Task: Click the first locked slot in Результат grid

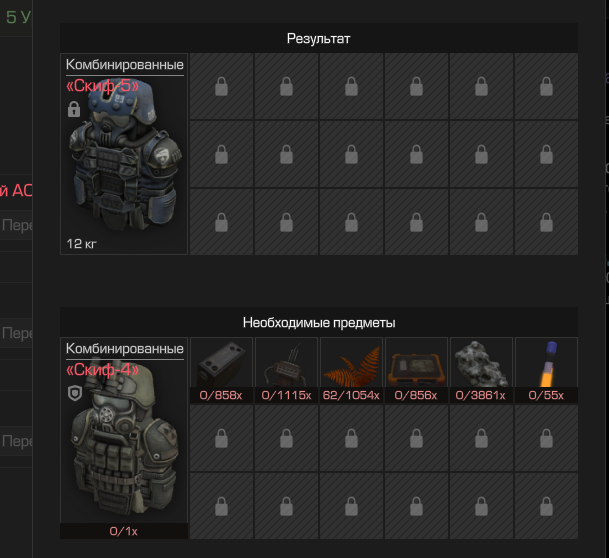Action: 221,86
